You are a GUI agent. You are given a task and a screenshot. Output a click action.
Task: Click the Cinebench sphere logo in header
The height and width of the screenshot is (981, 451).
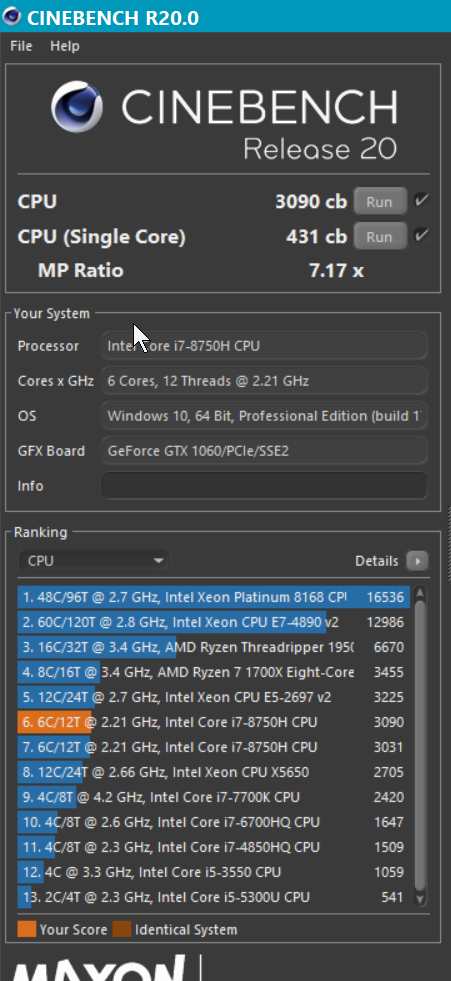click(77, 107)
